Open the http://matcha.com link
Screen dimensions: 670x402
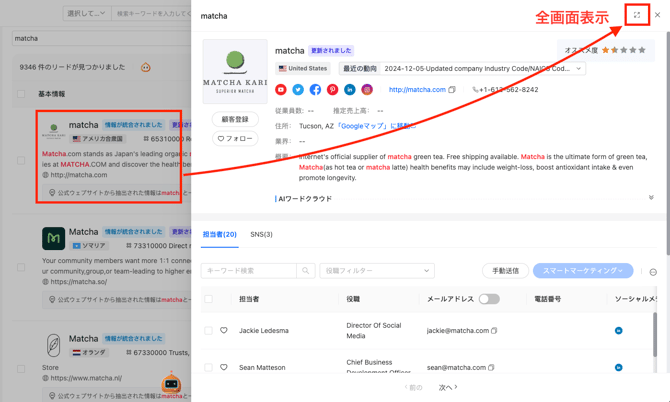[x=417, y=90]
